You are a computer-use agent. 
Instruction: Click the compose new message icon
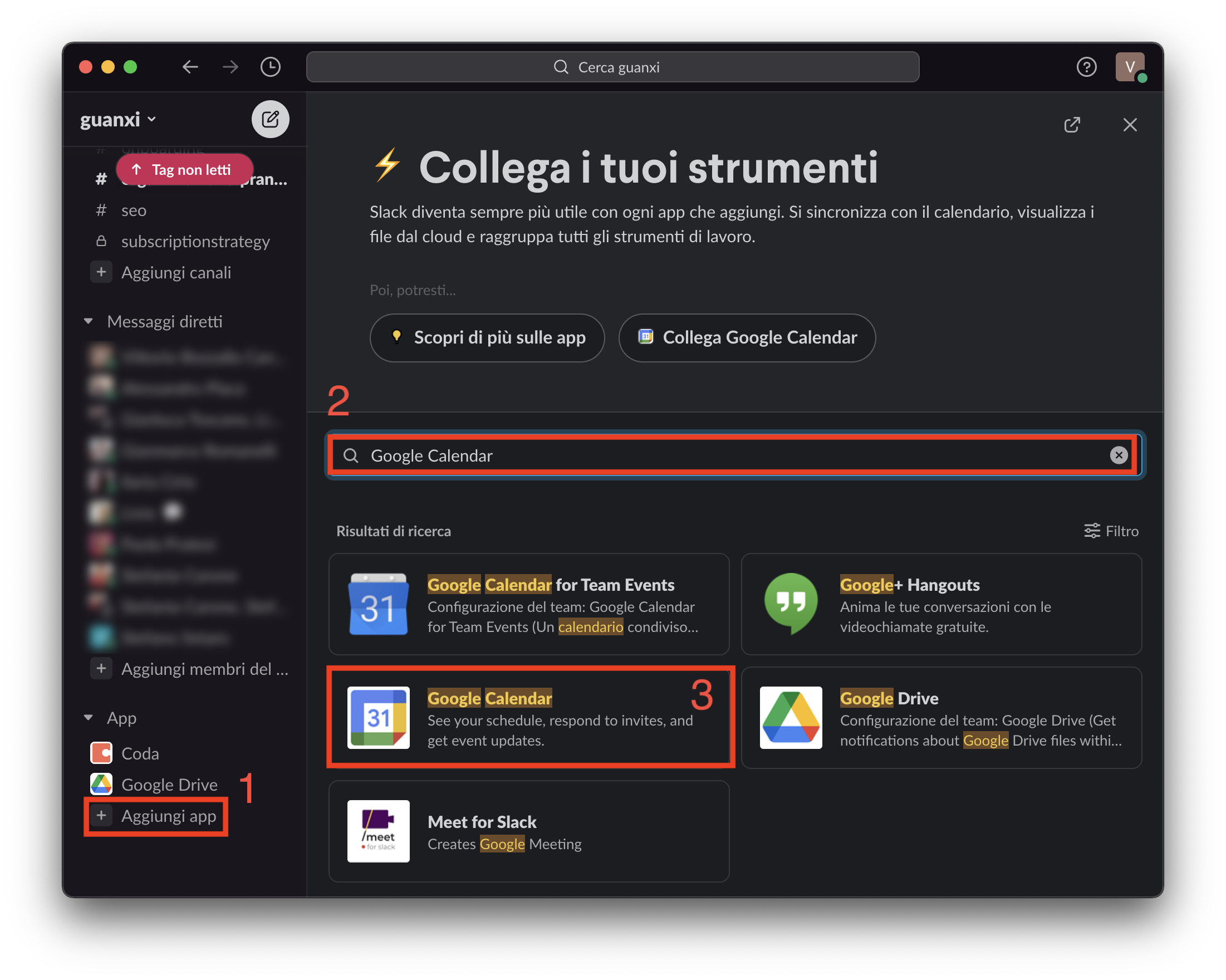[270, 120]
